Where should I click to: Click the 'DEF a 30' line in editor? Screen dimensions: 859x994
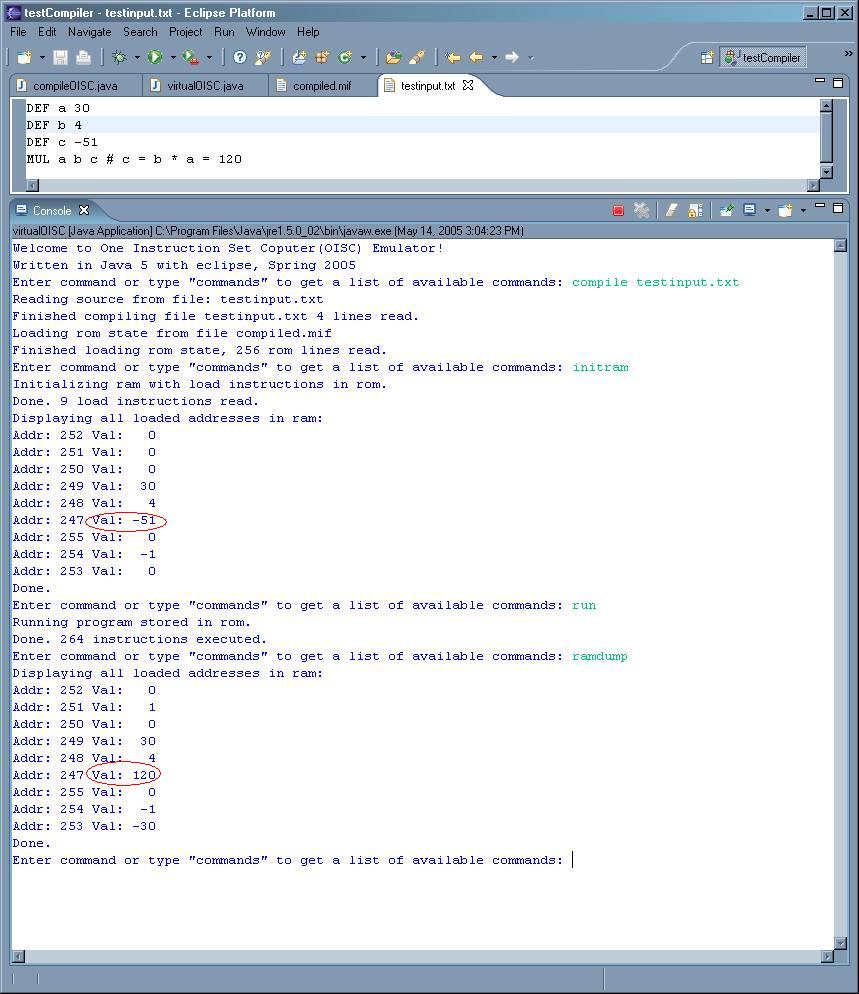(58, 108)
